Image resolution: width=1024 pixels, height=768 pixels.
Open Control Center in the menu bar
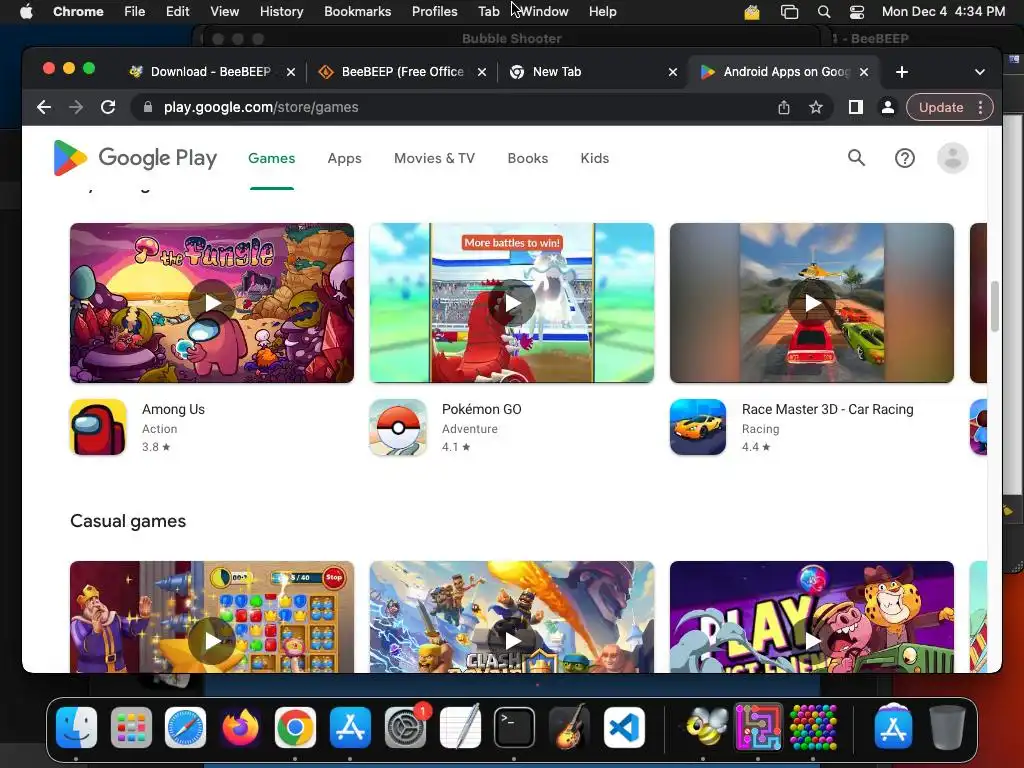coord(857,12)
